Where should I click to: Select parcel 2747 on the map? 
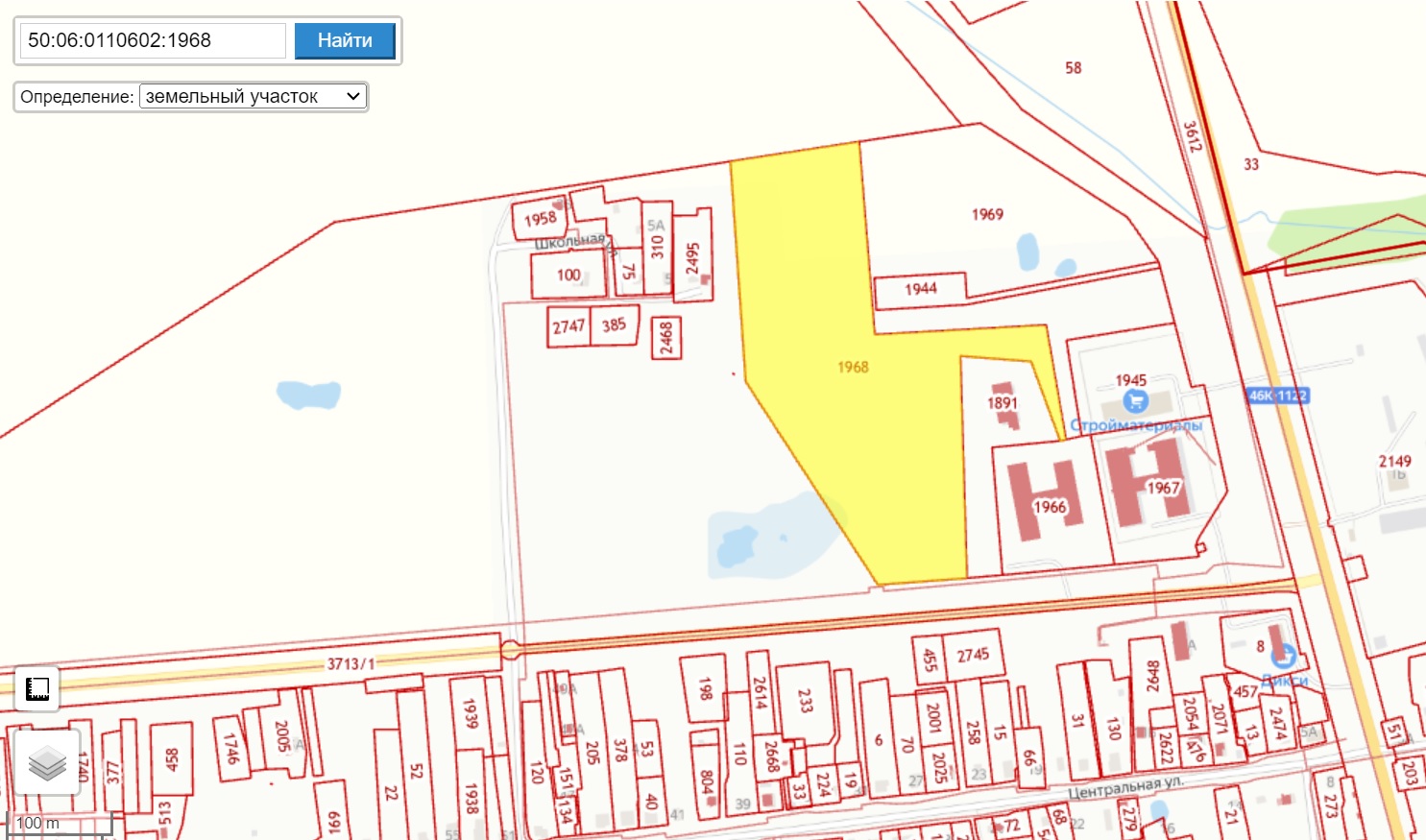click(568, 326)
